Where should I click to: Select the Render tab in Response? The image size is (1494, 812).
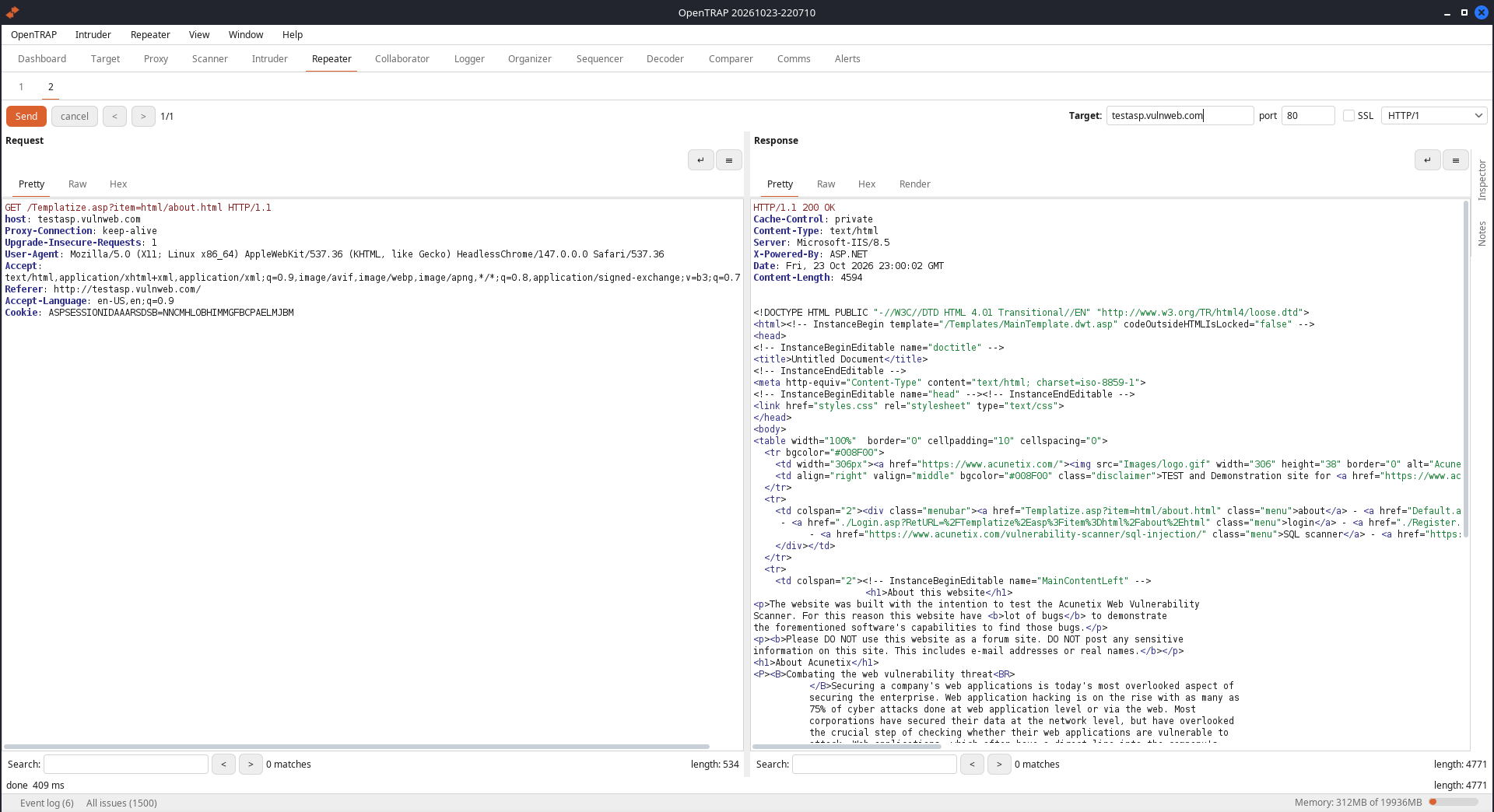pos(915,184)
